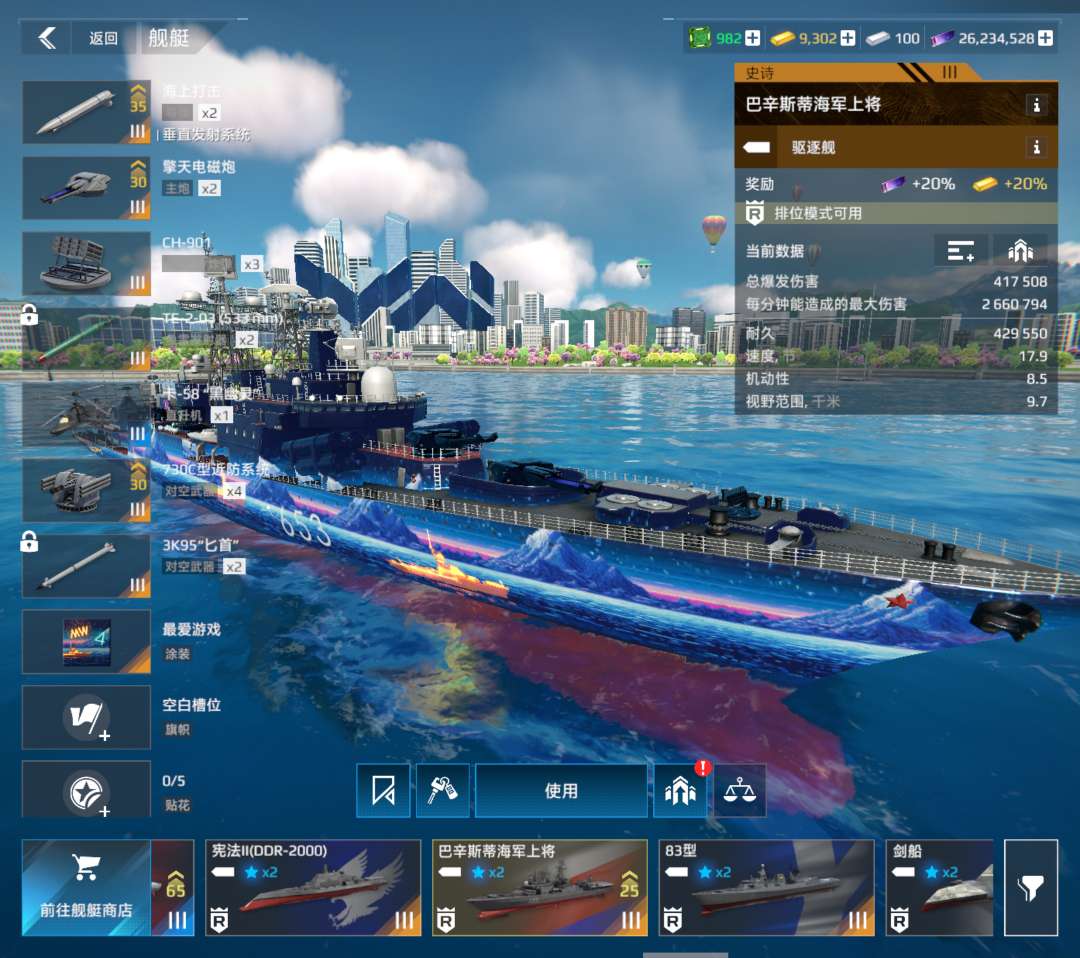Click the keys icon beside 使用 button

pyautogui.click(x=442, y=791)
